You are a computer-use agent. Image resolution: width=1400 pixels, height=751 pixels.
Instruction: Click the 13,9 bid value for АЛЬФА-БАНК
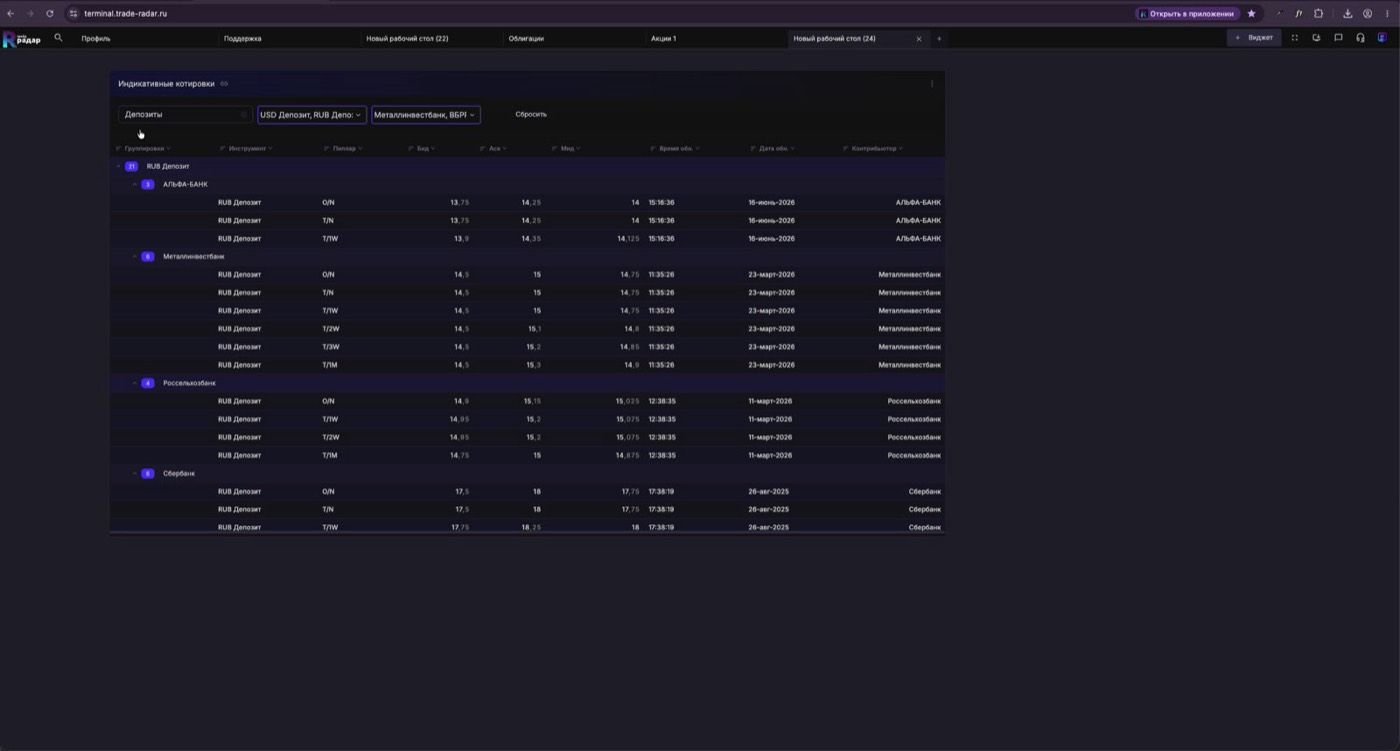coord(461,239)
